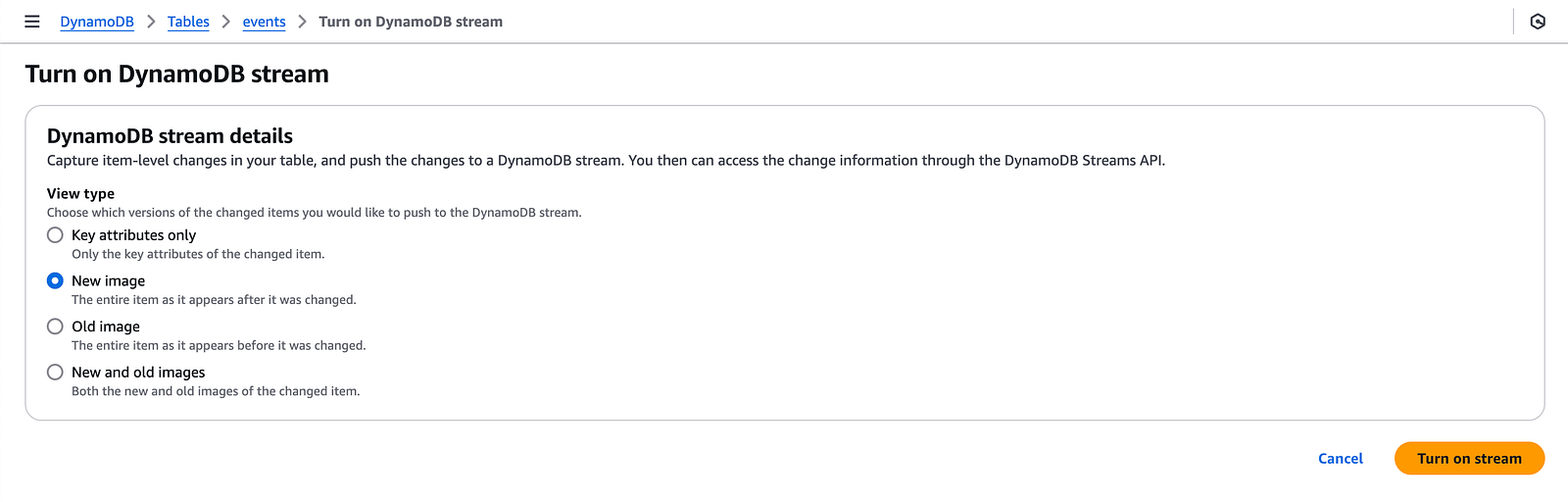Screen dimensions: 1568x502
Task: Click the chevron separator after DynamoDB breadcrumb
Action: (151, 22)
